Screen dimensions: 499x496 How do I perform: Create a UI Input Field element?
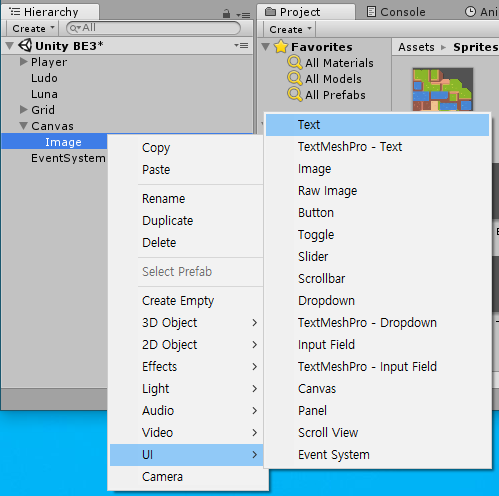(x=377, y=345)
